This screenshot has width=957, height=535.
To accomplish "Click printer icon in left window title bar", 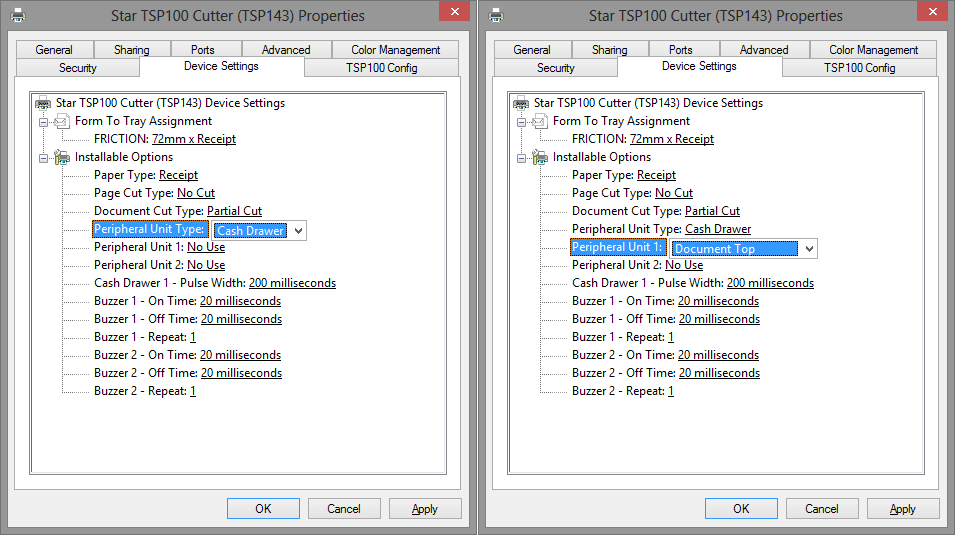I will coord(18,15).
